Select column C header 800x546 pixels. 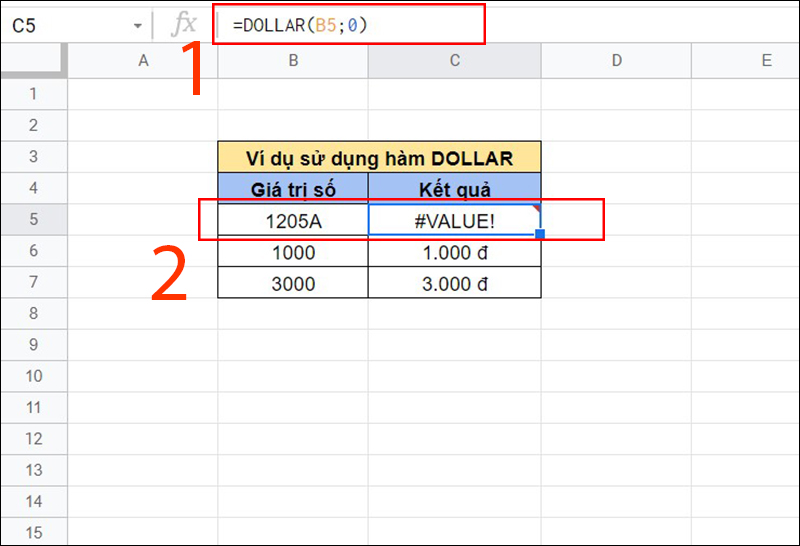(x=455, y=61)
